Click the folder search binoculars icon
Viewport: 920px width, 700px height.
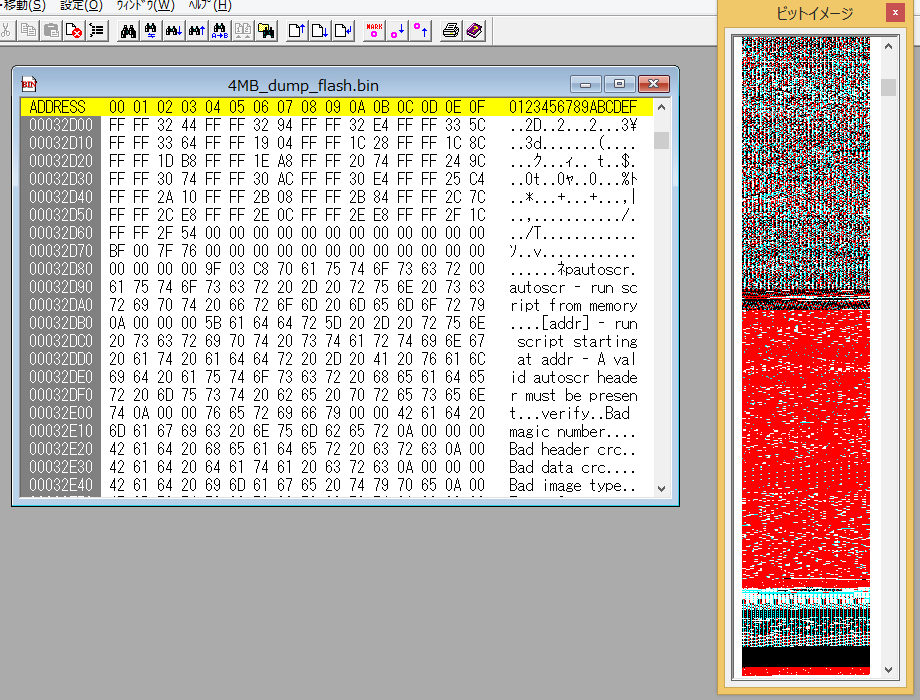click(266, 31)
